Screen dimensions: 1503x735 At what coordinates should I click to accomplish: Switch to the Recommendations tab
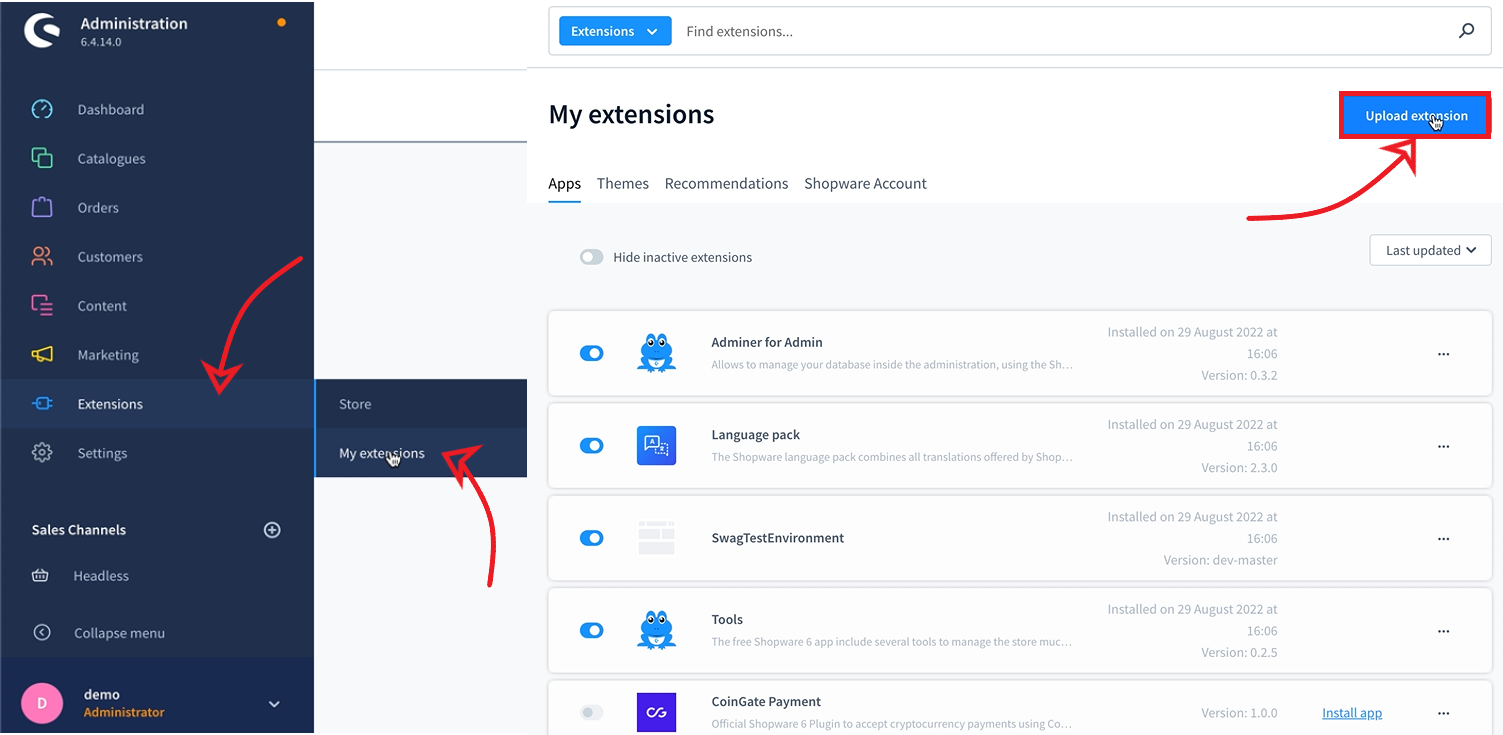click(x=727, y=184)
